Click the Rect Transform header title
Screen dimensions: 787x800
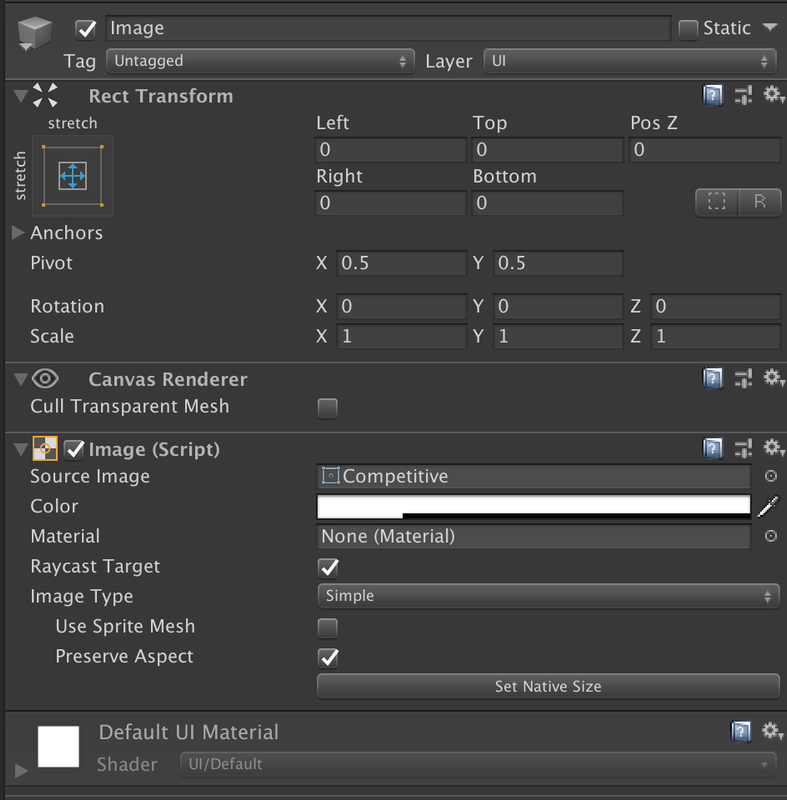(x=161, y=96)
